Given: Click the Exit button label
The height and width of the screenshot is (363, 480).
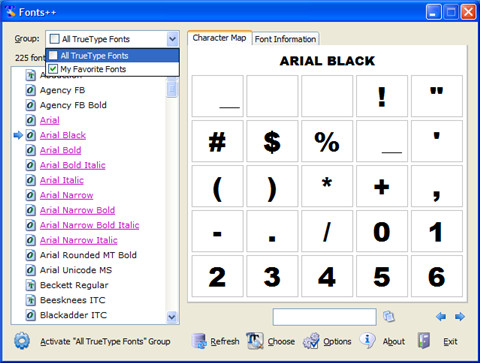Looking at the screenshot, I should pos(450,341).
